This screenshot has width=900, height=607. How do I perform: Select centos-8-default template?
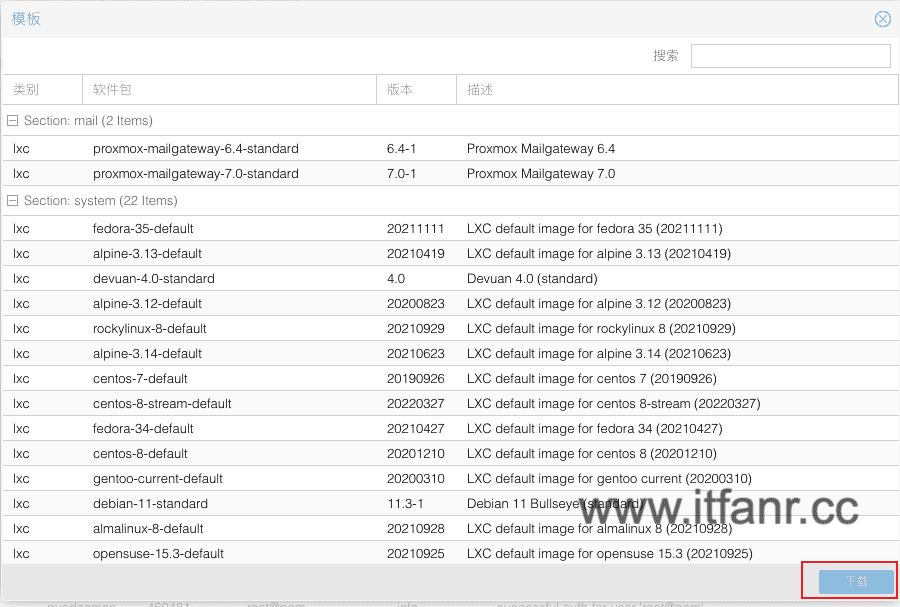451,453
